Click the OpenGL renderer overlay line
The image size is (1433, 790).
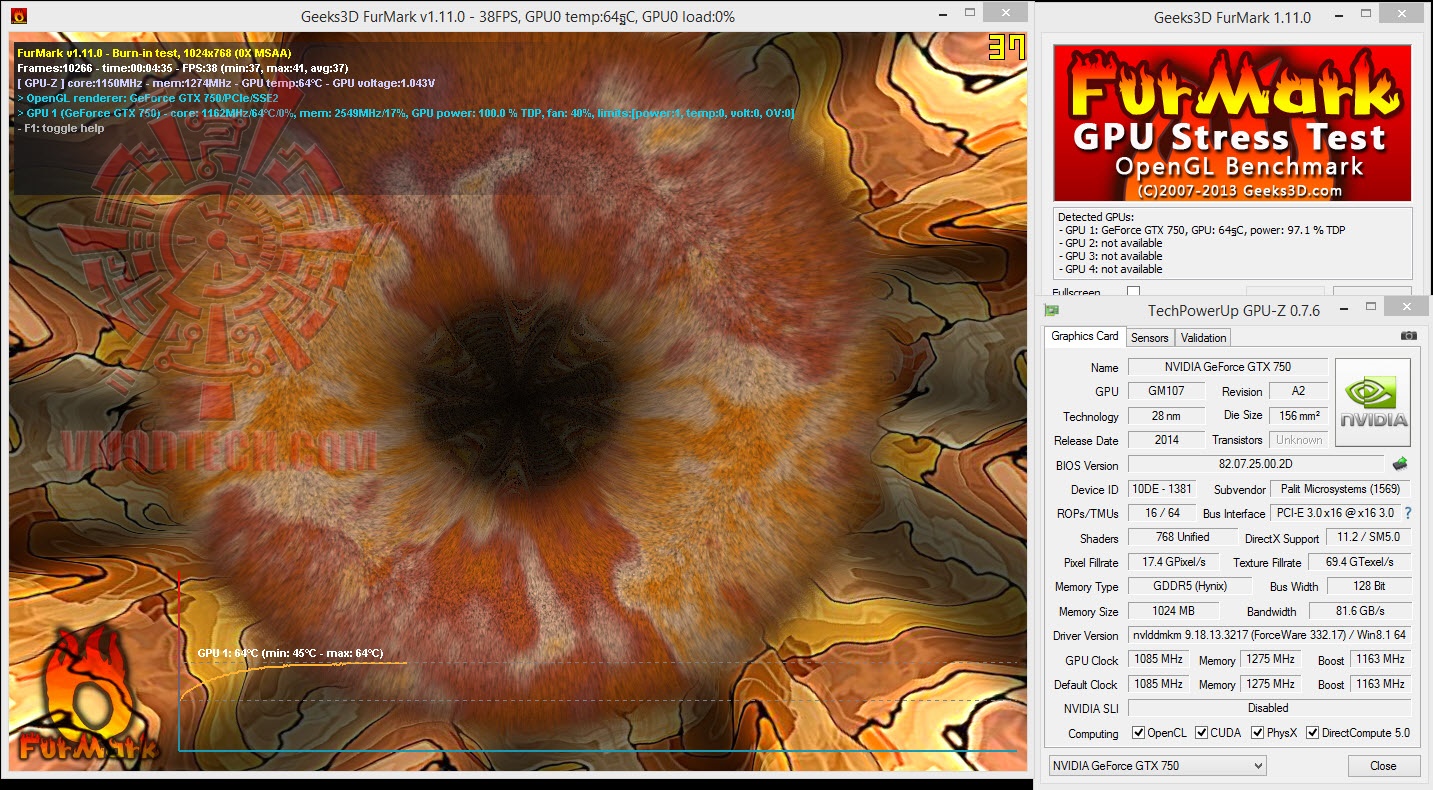[148, 99]
